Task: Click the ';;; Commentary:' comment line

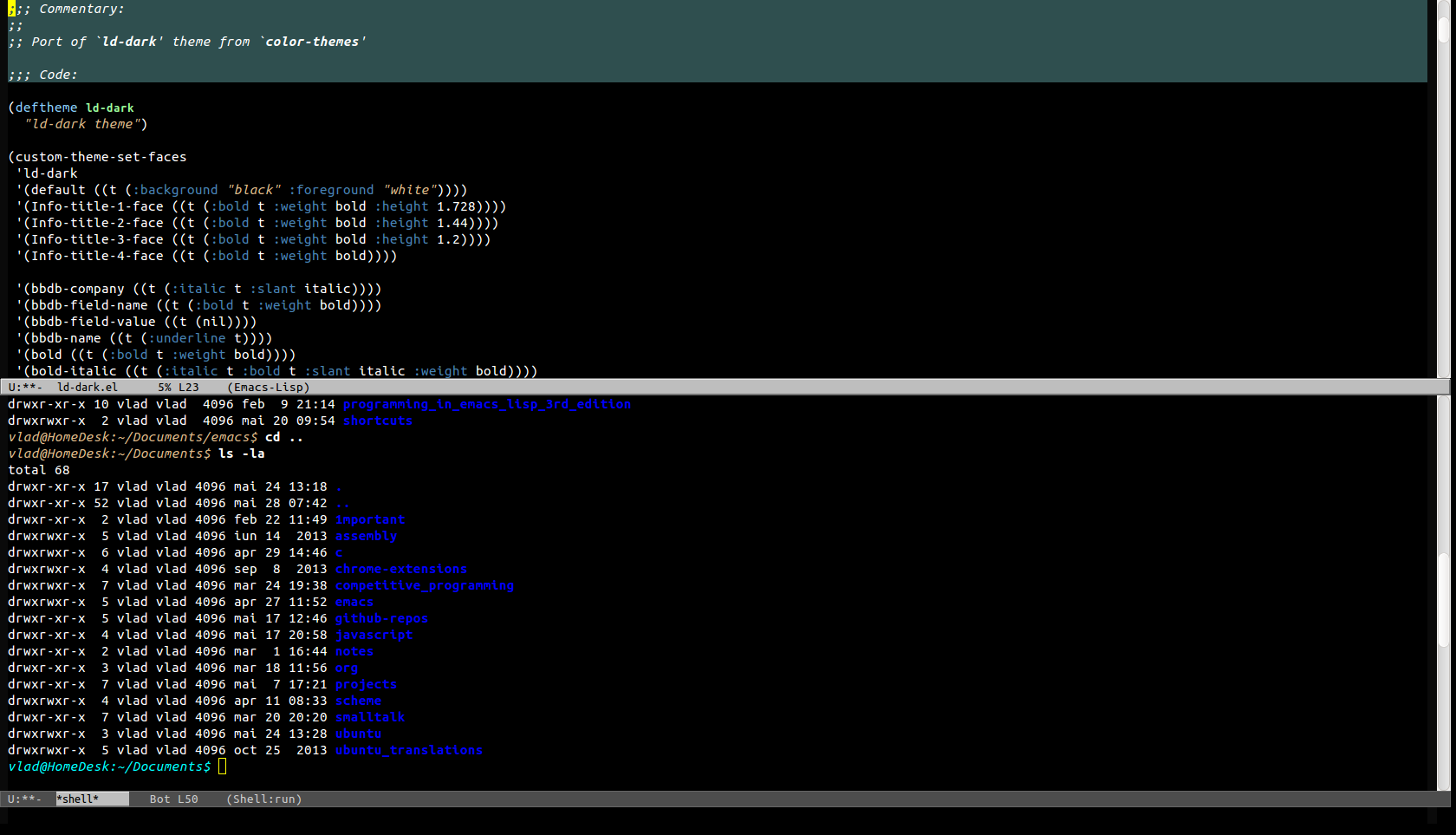Action: coord(66,9)
